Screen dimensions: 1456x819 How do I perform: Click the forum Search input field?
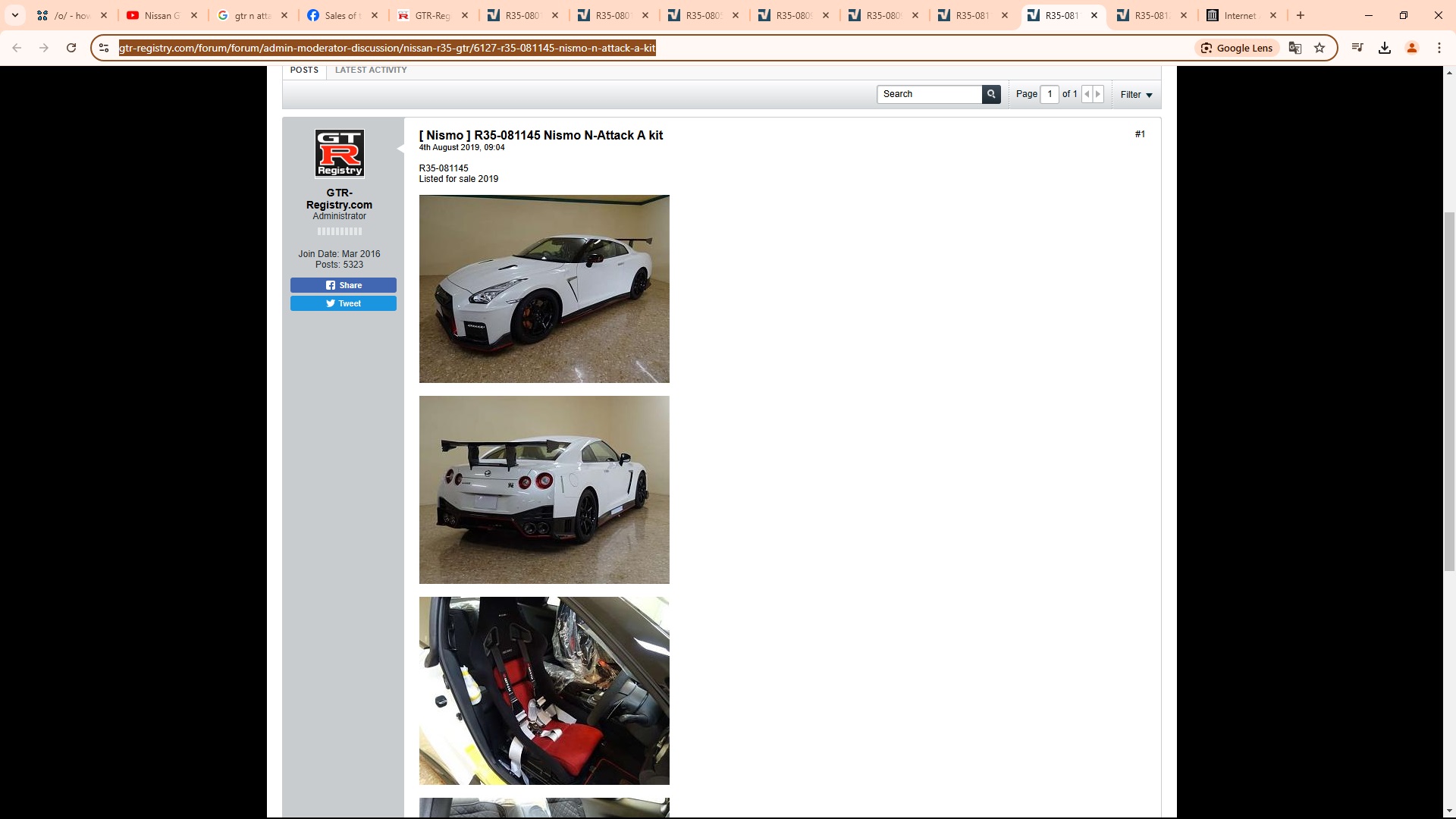[930, 94]
